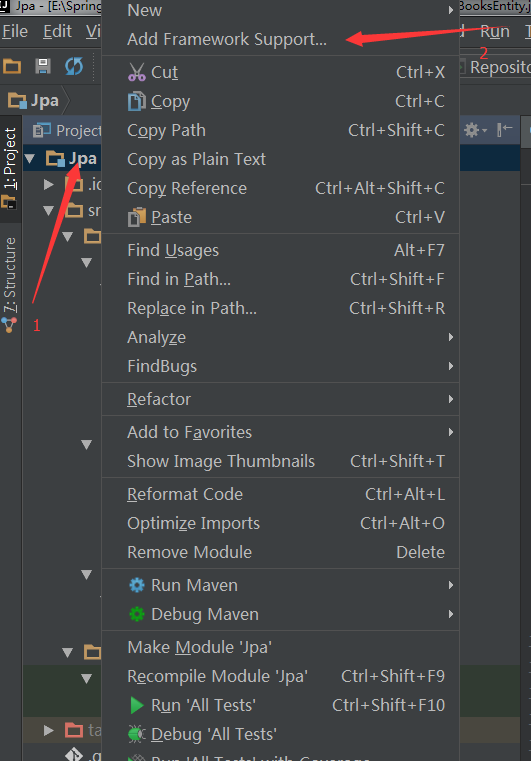Click the Debug 'All Tests' bug icon

pyautogui.click(x=137, y=734)
